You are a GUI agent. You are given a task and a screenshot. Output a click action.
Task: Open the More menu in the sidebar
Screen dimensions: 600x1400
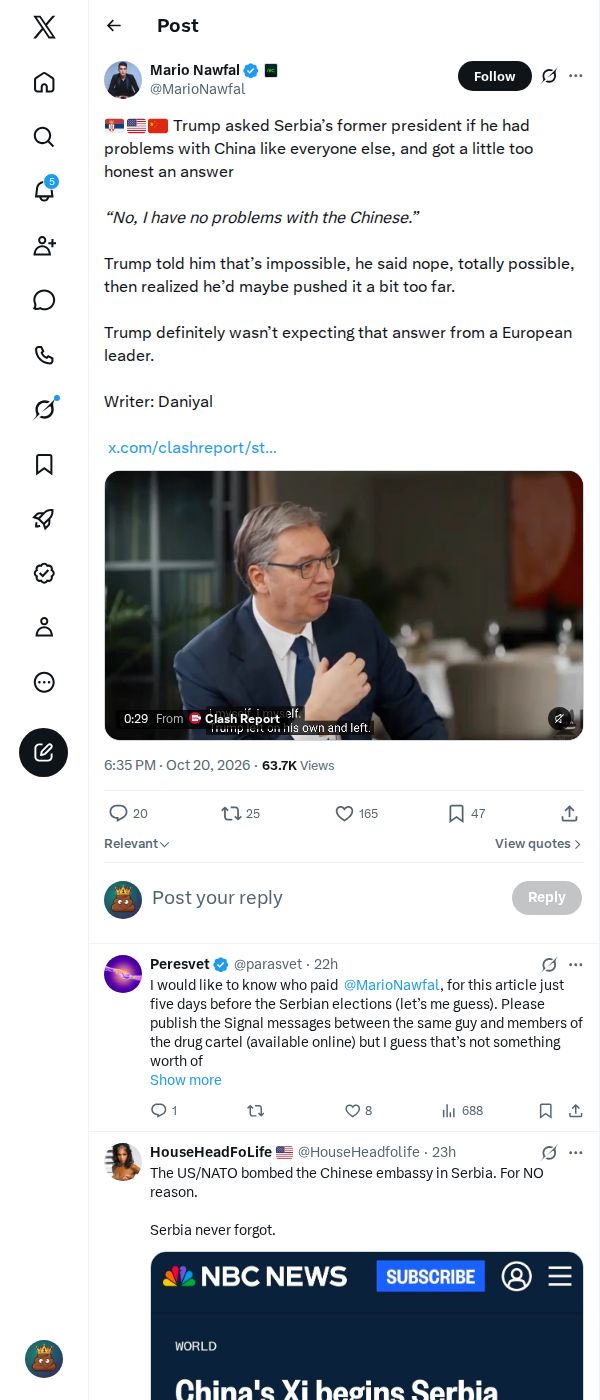point(44,682)
